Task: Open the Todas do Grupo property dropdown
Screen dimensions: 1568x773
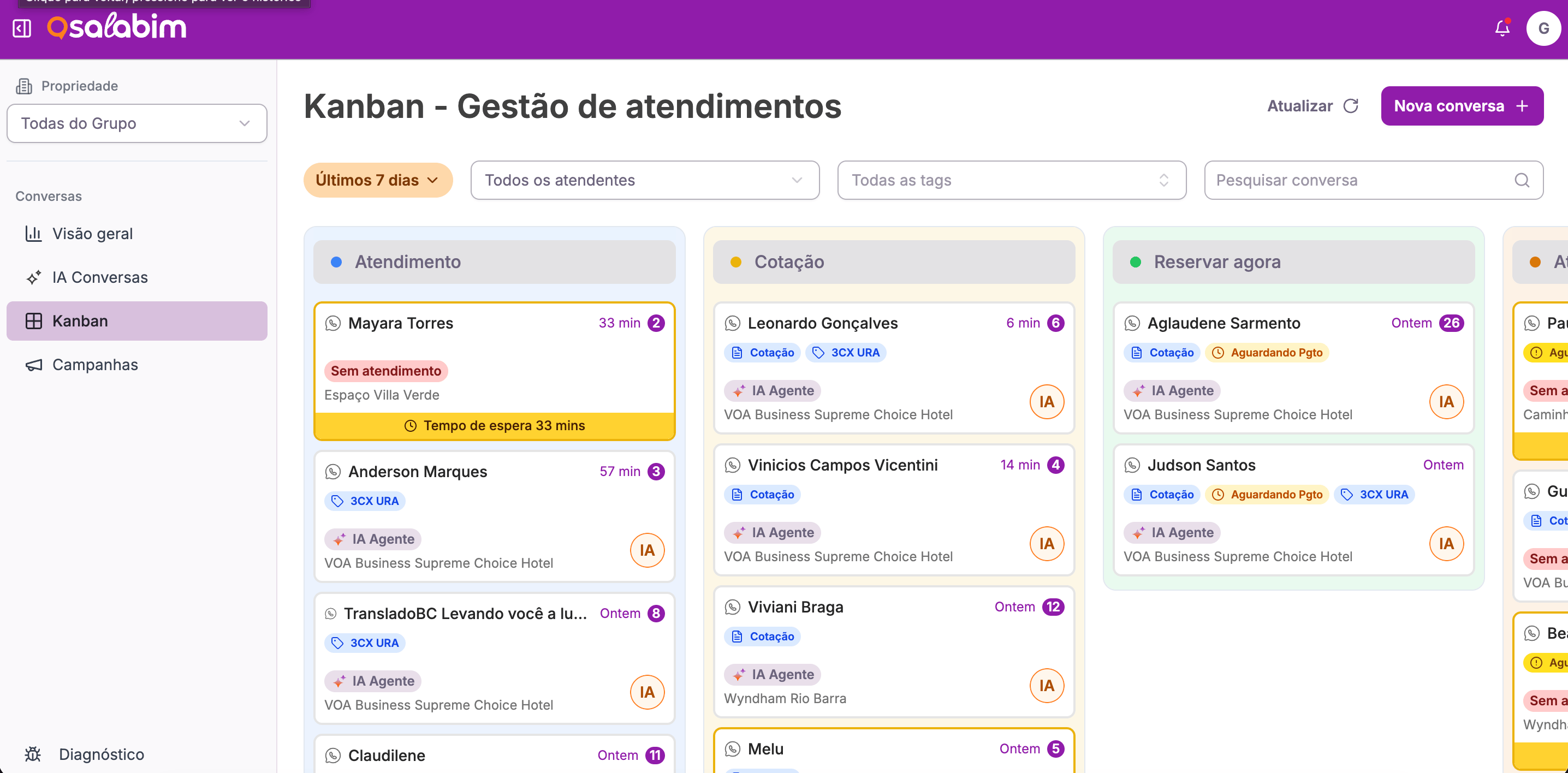Action: tap(137, 123)
